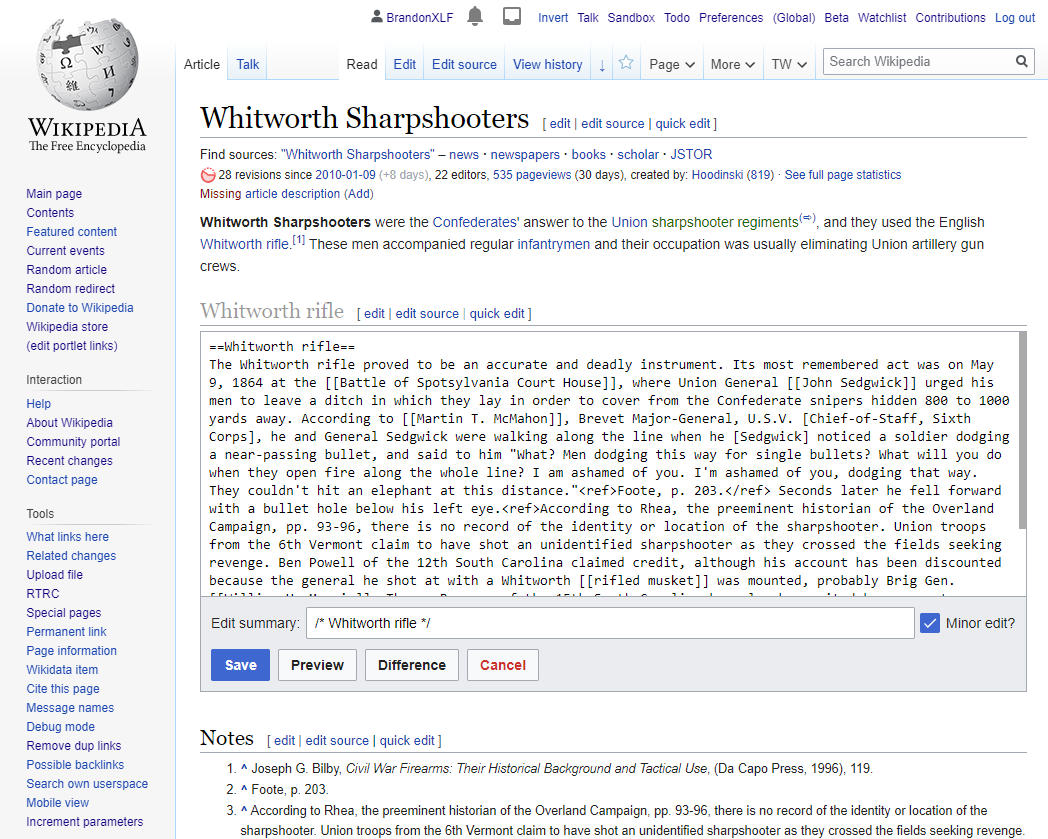Click the Invert link in top bar
The height and width of the screenshot is (839, 1048).
553,17
